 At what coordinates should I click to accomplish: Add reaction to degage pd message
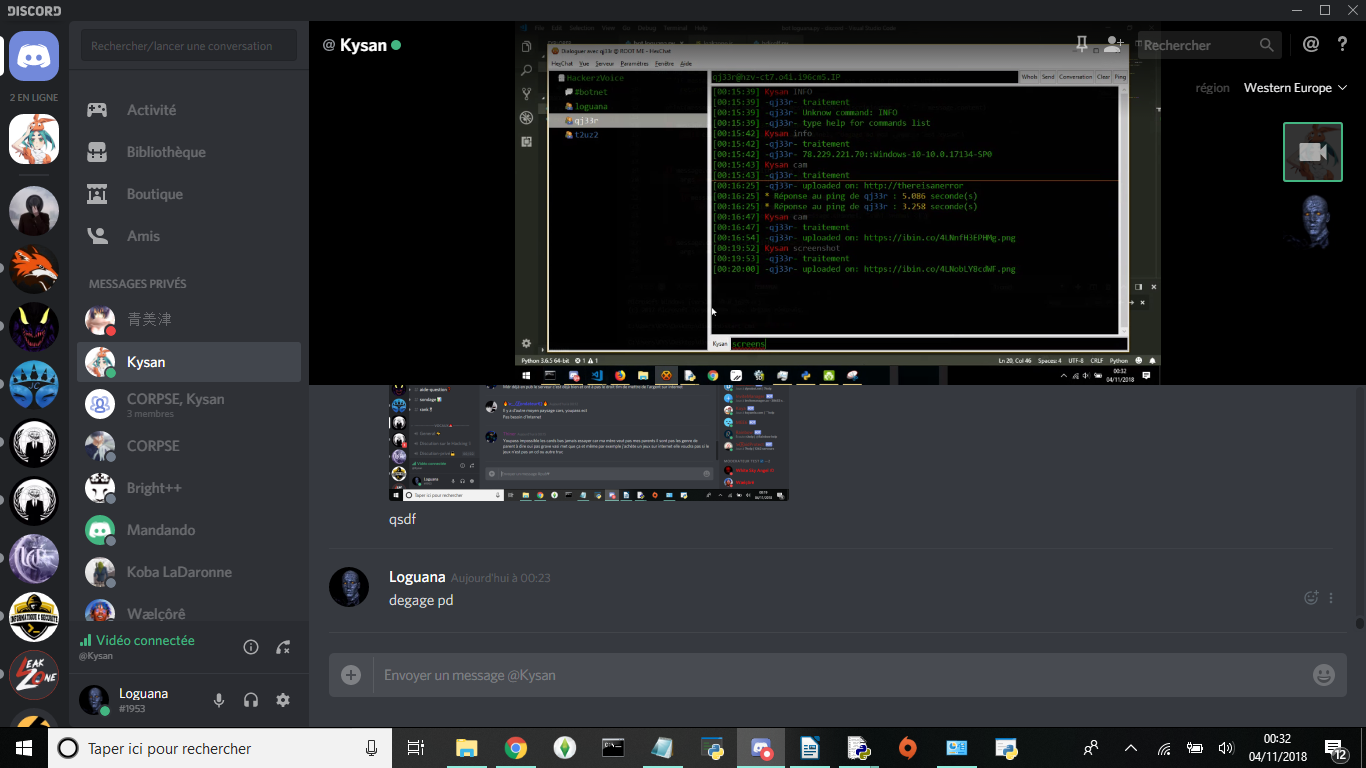1311,598
